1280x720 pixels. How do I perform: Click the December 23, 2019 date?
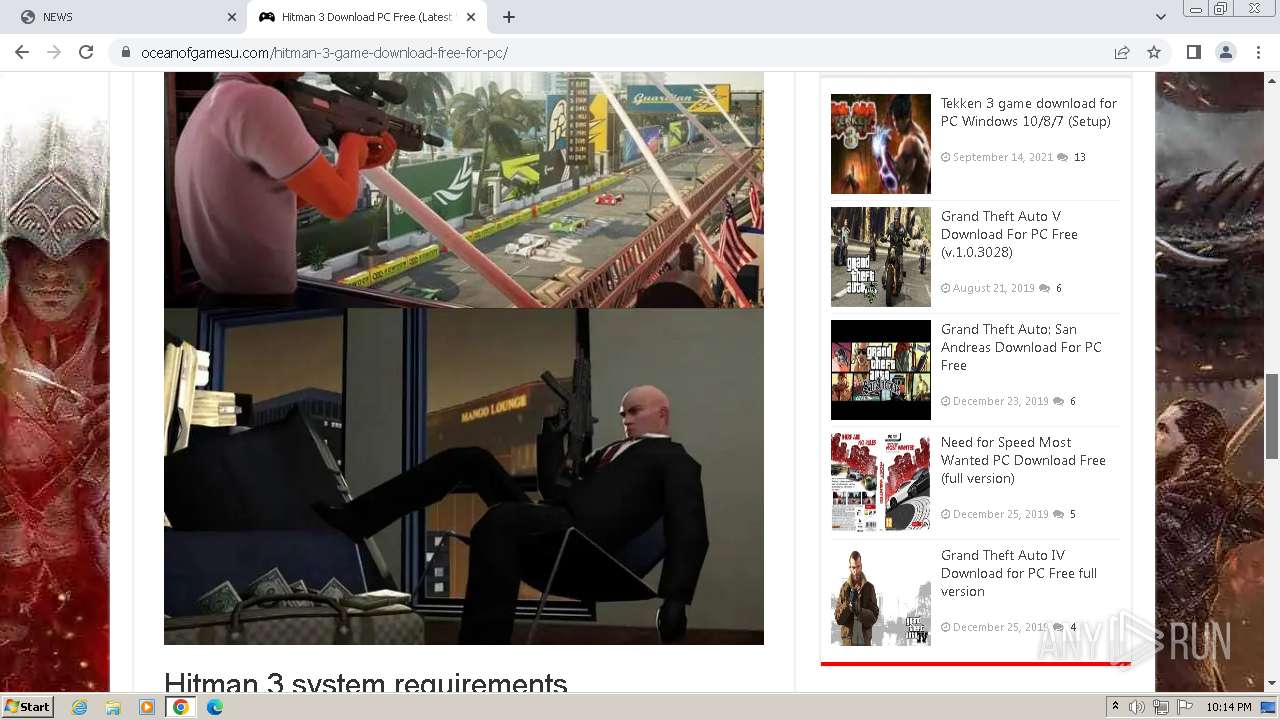[x=1001, y=401]
